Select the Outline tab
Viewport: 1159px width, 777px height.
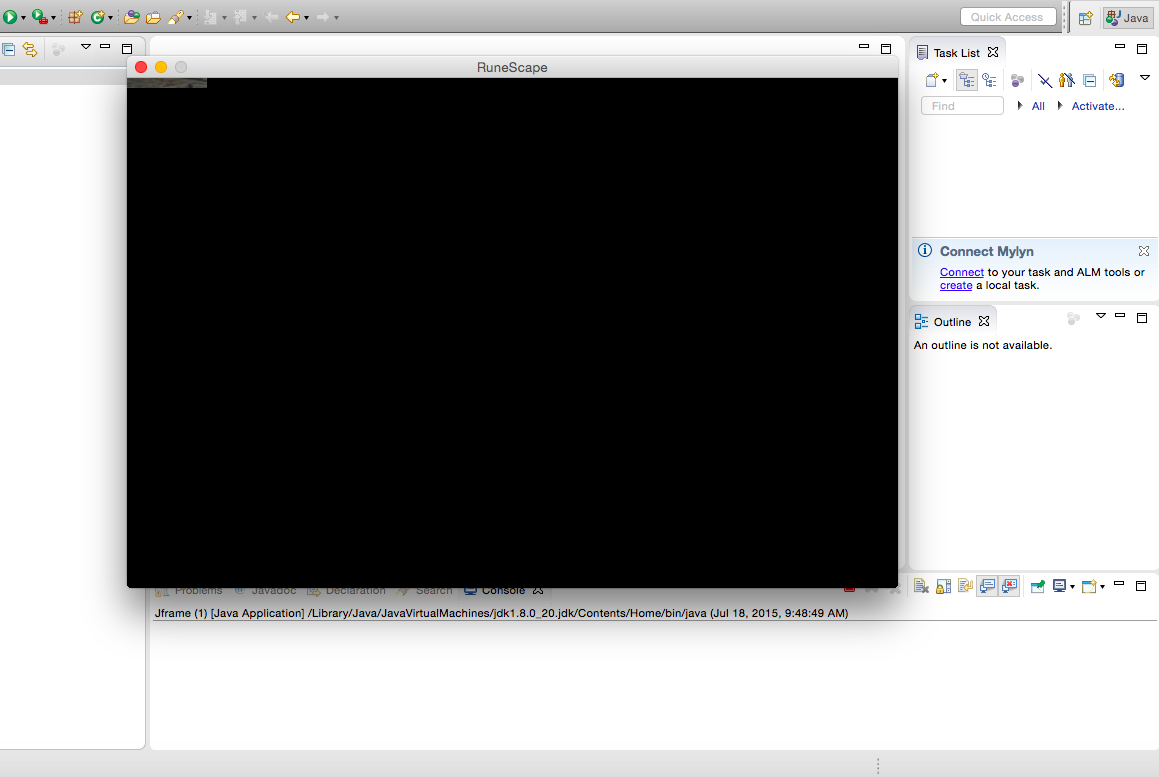tap(952, 322)
